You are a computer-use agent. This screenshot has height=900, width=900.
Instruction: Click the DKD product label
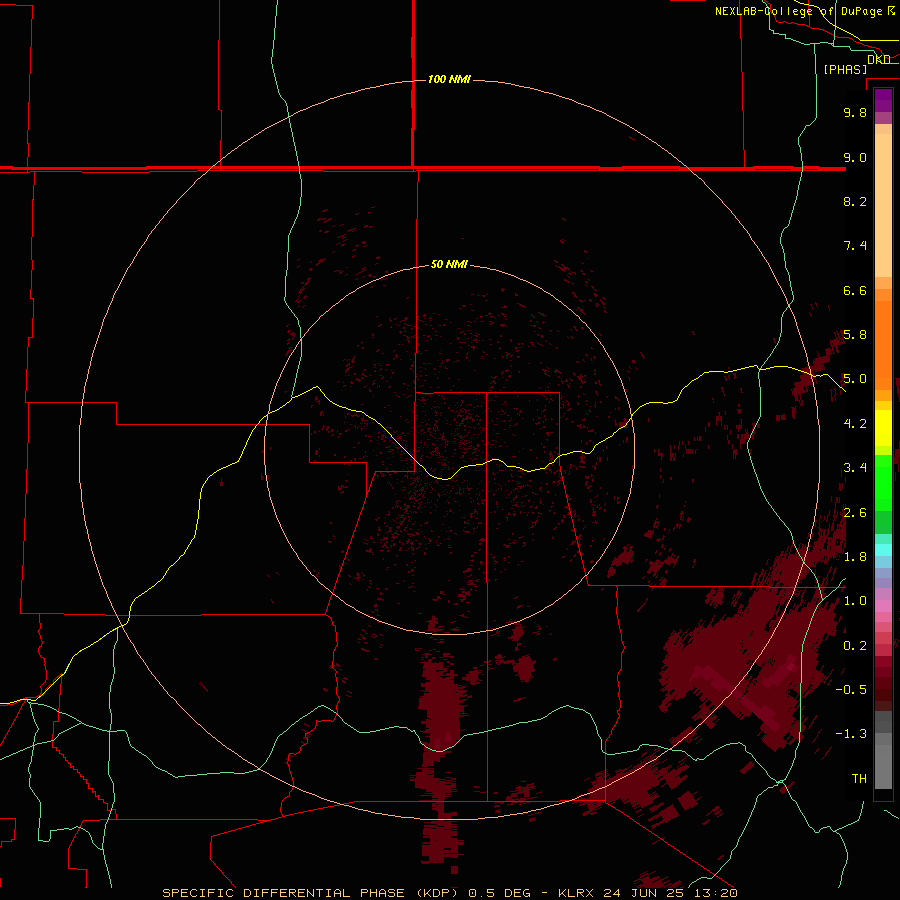point(879,59)
